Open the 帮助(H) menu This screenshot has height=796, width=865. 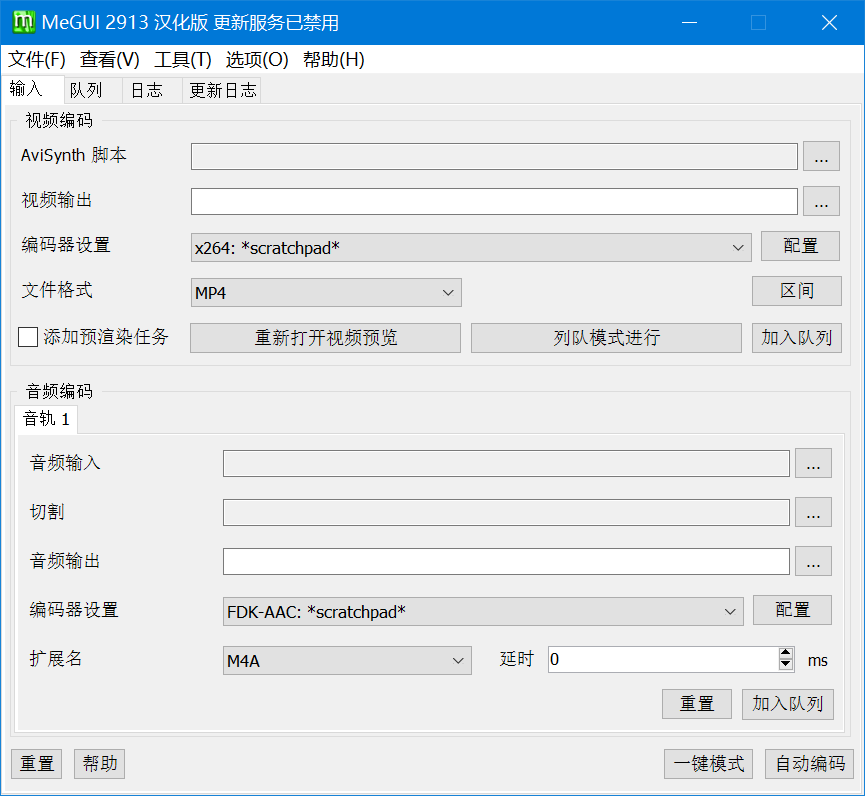click(333, 60)
